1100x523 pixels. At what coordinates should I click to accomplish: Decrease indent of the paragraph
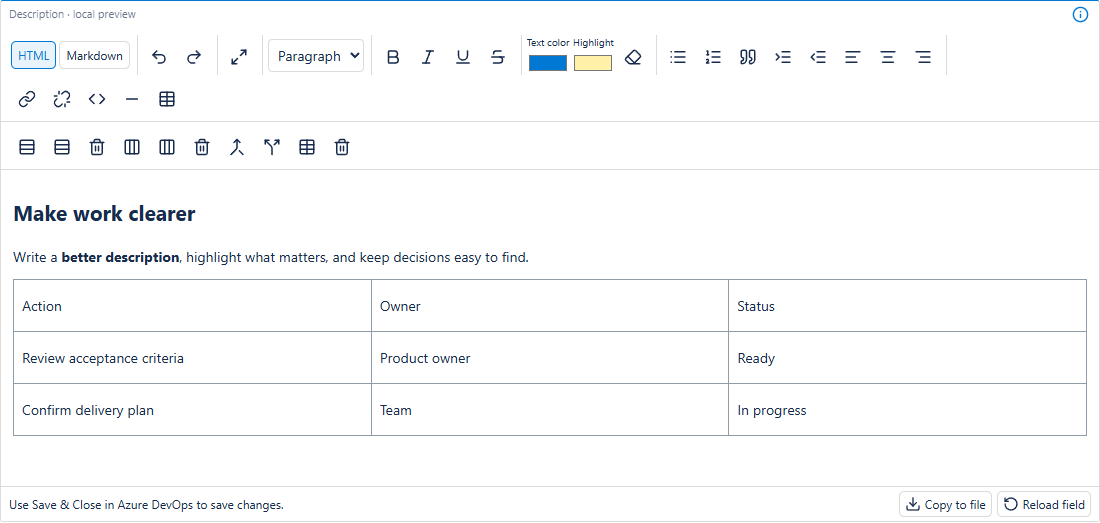coord(818,57)
